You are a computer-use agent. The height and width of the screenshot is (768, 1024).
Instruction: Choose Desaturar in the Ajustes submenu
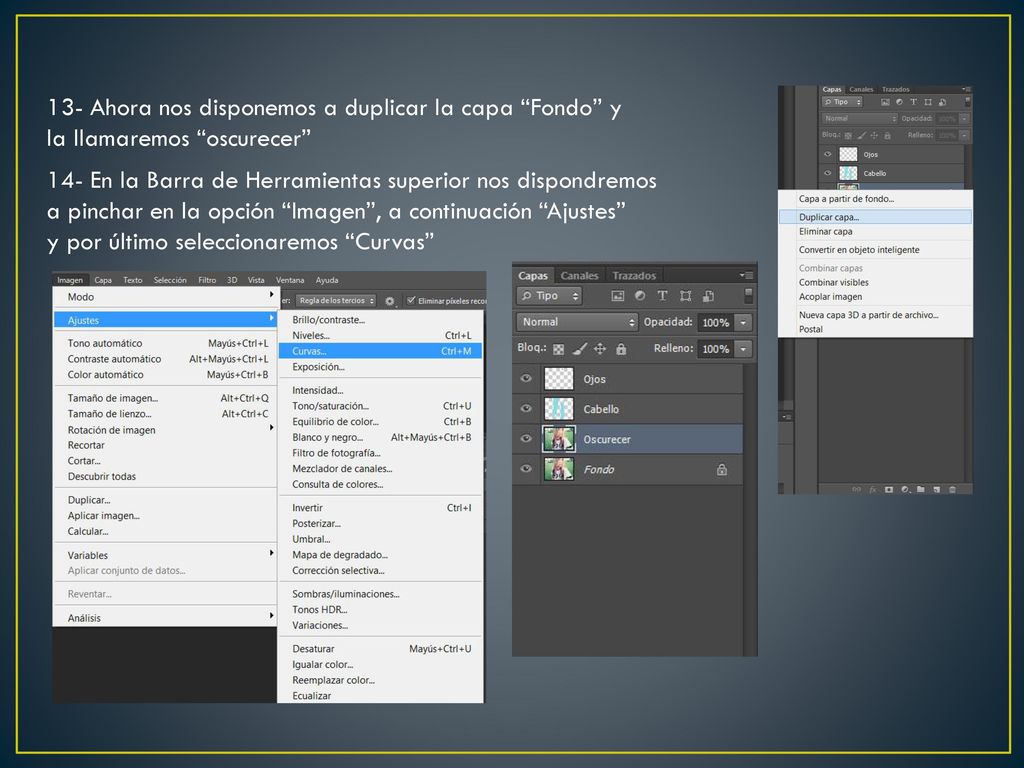380,648
